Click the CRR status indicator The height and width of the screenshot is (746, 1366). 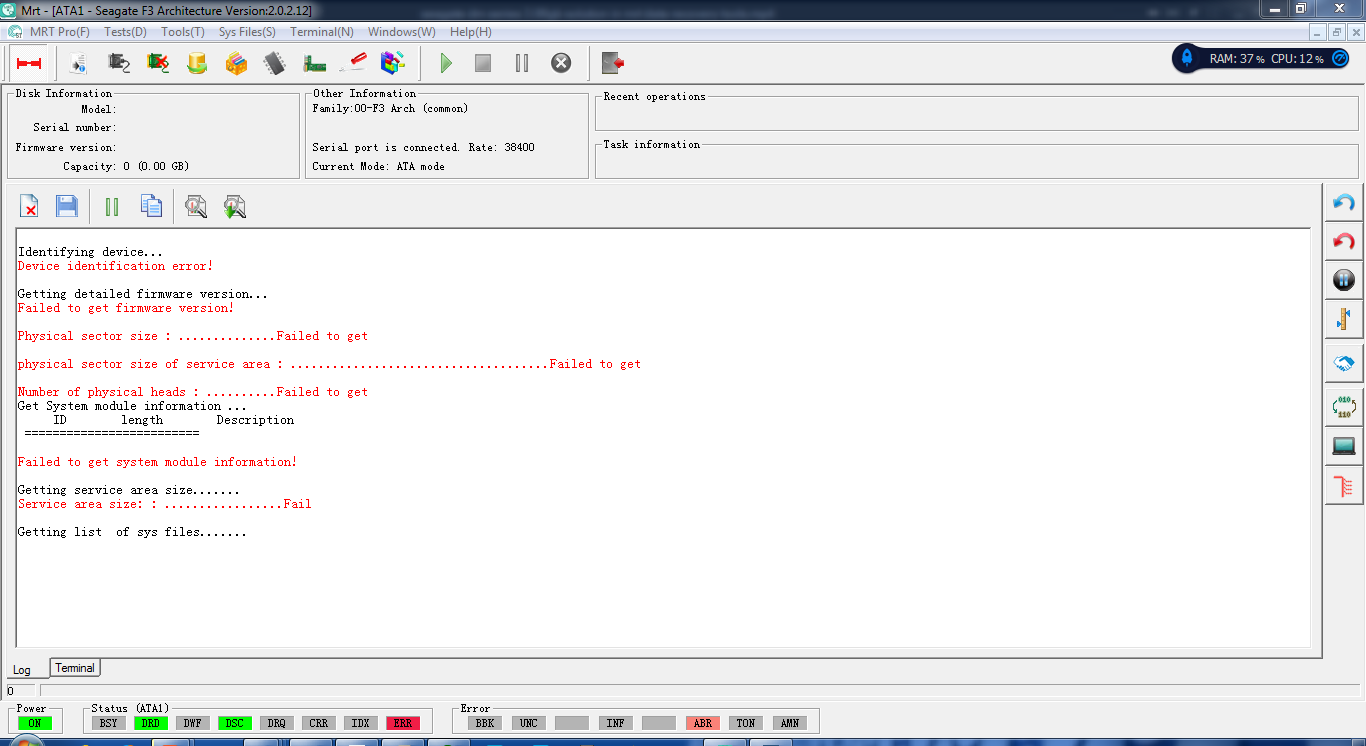(x=318, y=723)
